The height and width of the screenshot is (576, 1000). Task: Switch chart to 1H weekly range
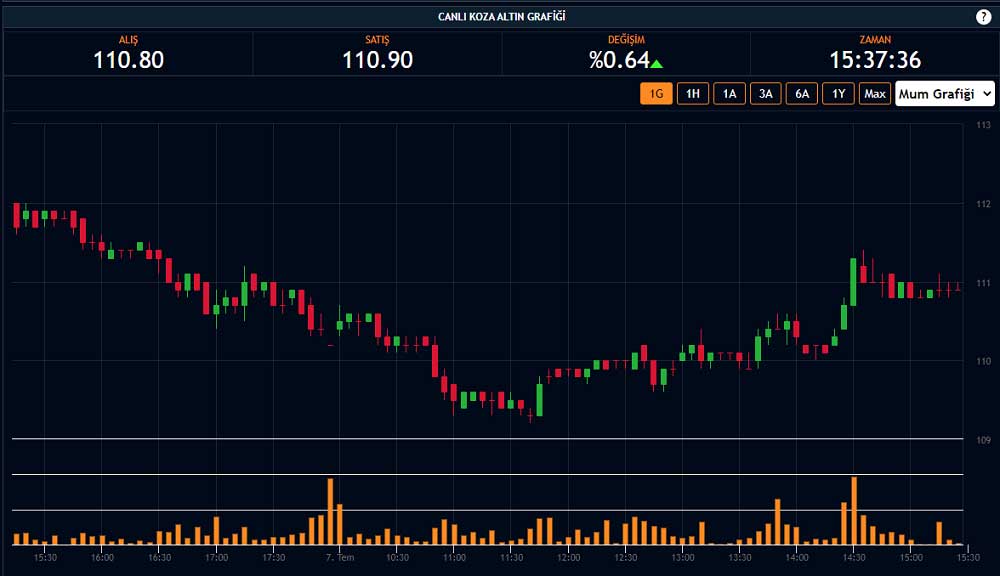(693, 94)
